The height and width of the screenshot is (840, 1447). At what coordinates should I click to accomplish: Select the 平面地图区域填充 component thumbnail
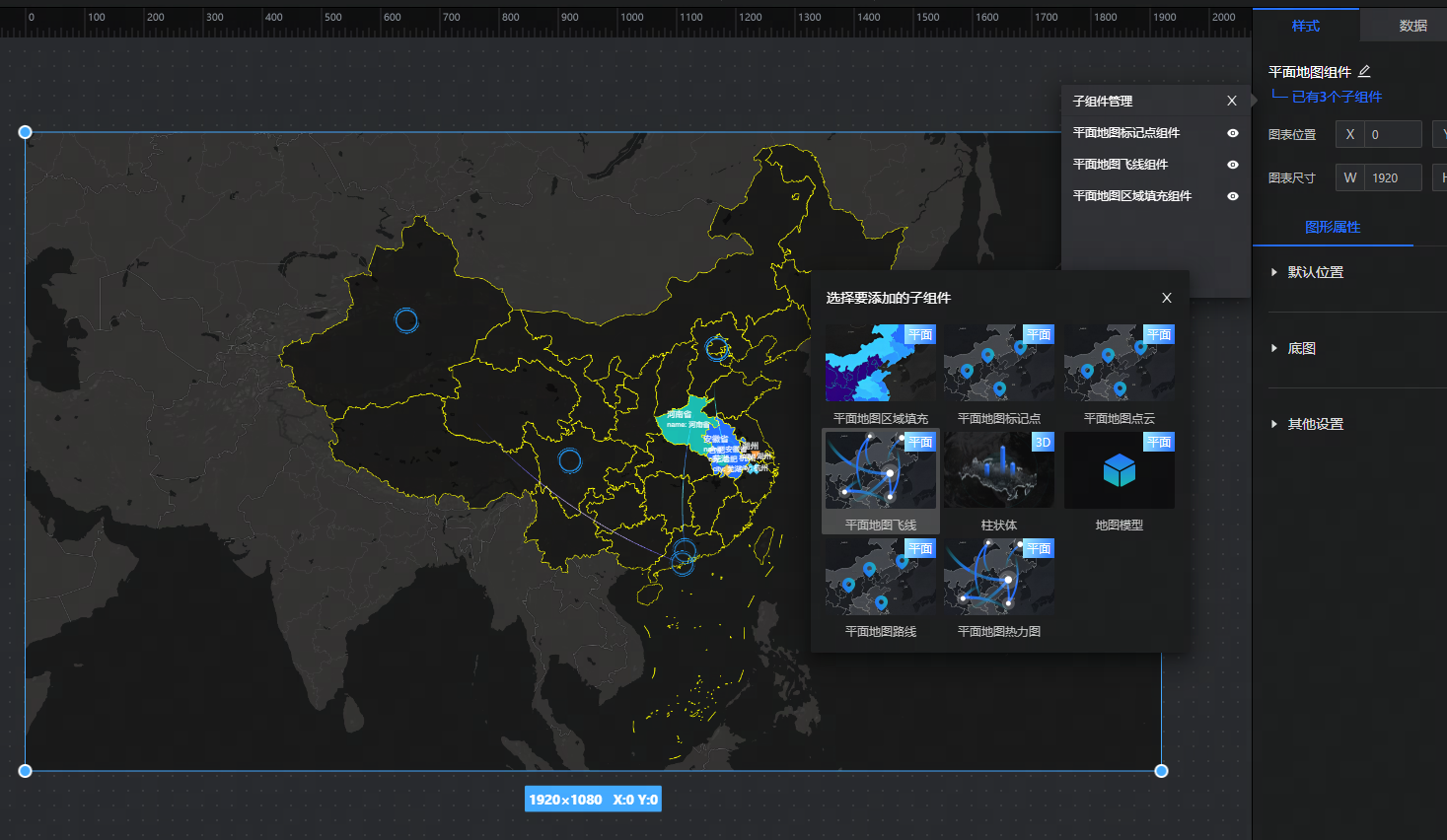pos(880,364)
